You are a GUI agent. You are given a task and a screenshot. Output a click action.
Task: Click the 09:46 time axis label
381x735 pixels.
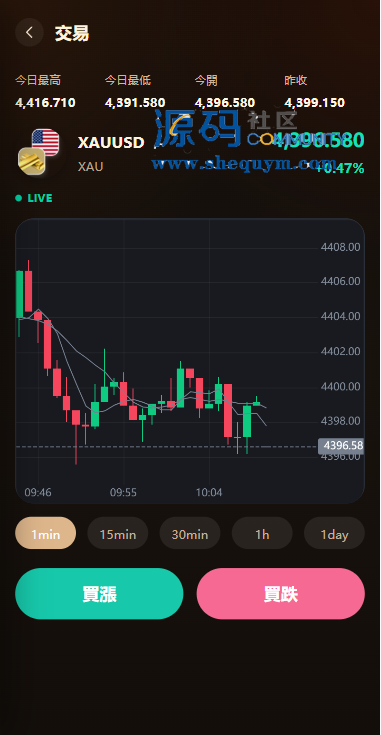(38, 493)
